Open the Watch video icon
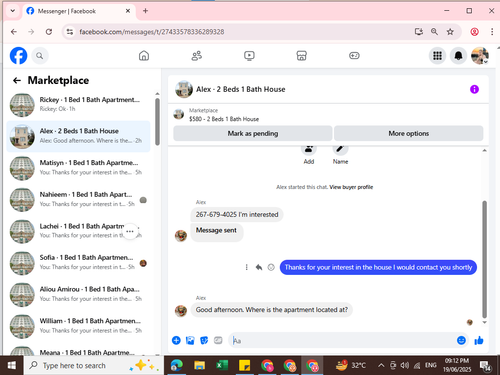500x375 pixels. [x=249, y=56]
